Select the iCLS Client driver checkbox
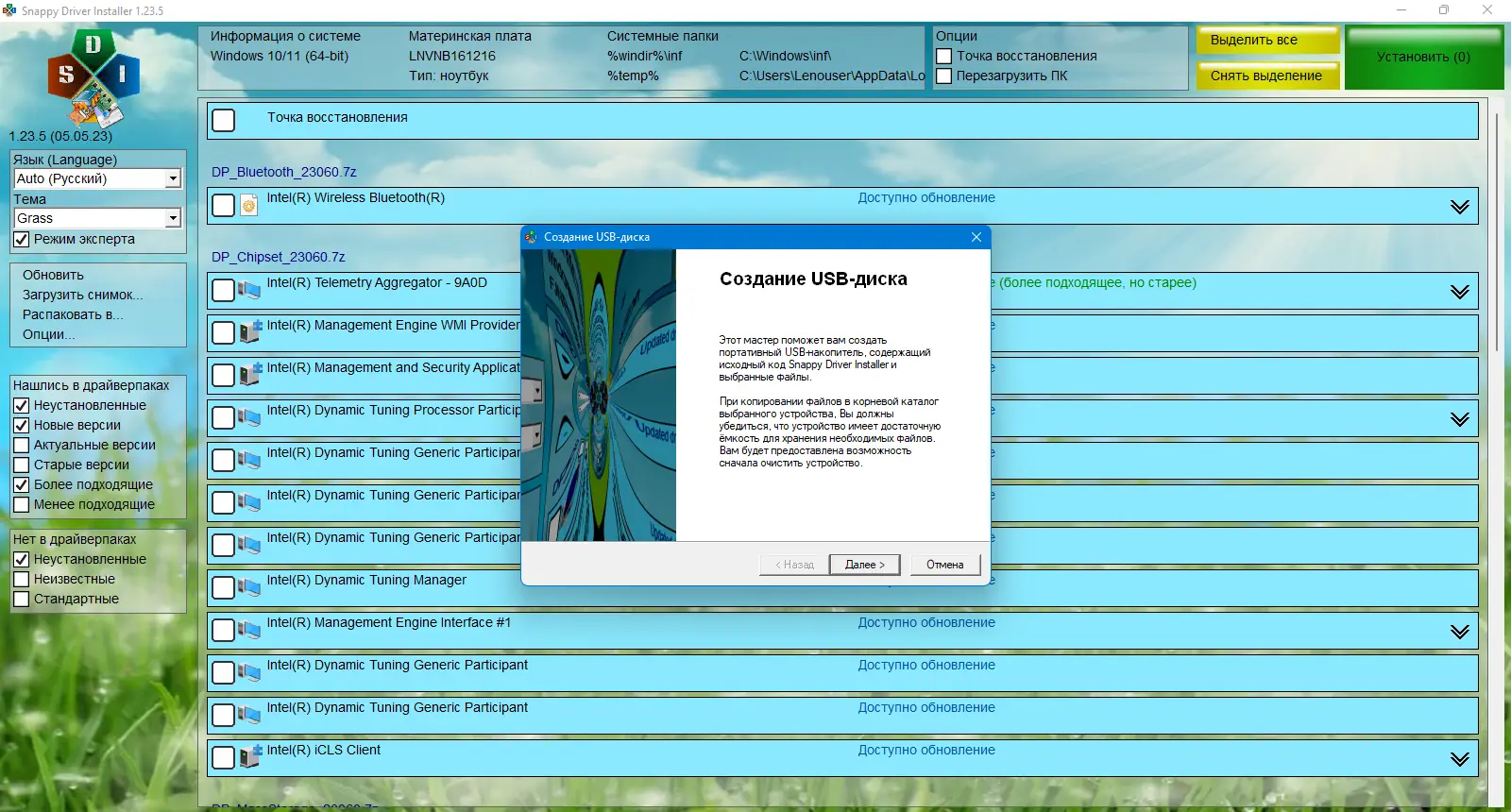 click(224, 758)
